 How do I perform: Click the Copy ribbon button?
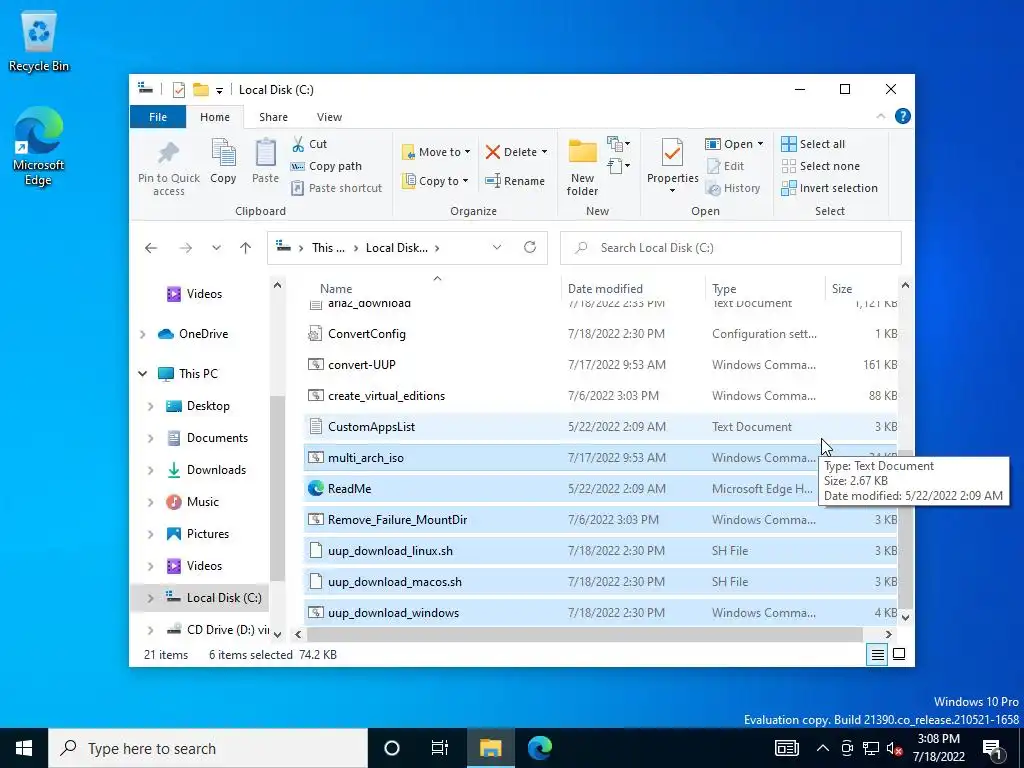point(223,161)
